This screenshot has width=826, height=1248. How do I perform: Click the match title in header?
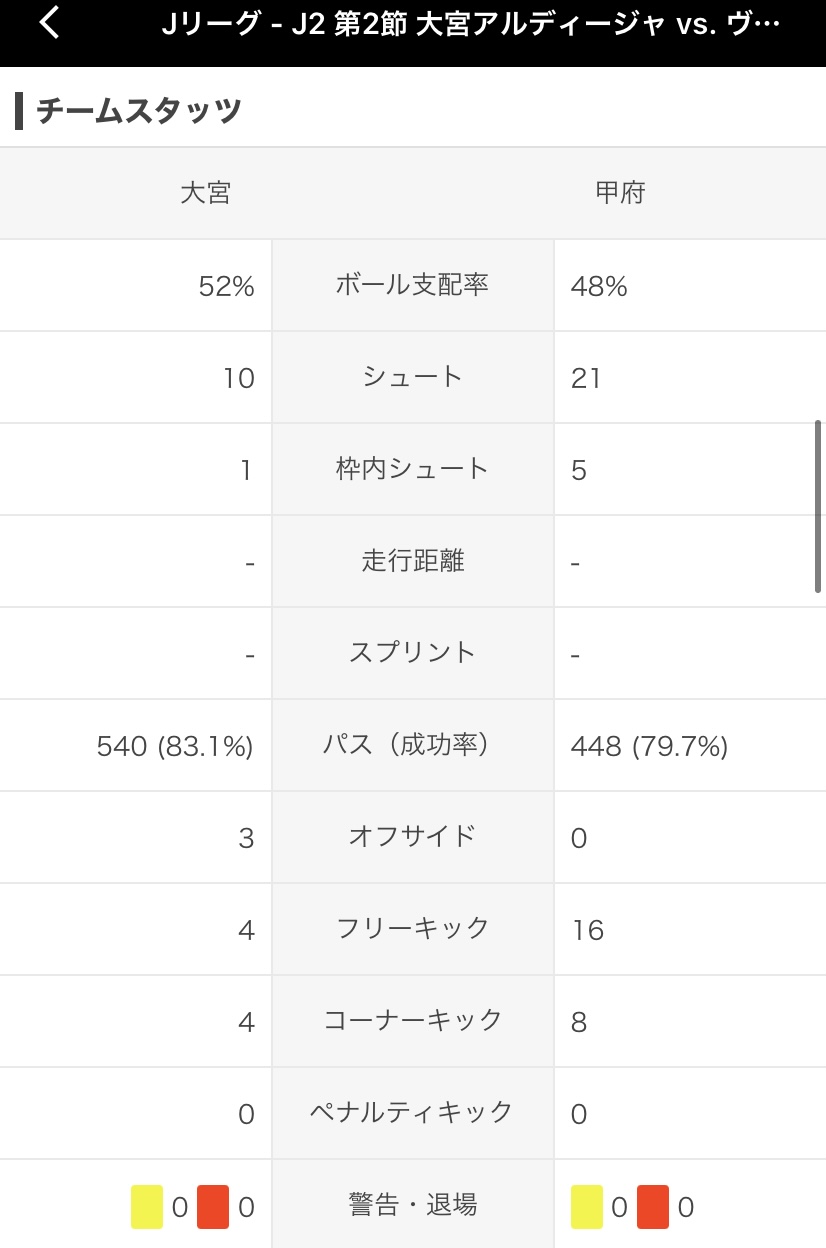(x=471, y=25)
